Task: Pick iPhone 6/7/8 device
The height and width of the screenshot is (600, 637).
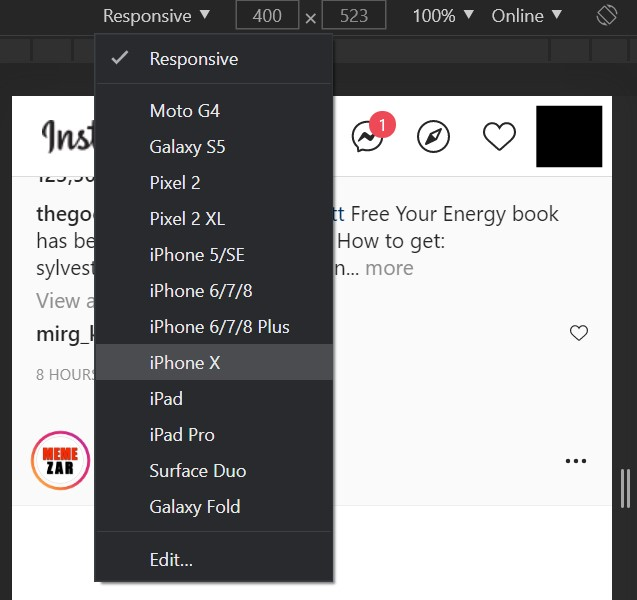Action: click(x=214, y=291)
